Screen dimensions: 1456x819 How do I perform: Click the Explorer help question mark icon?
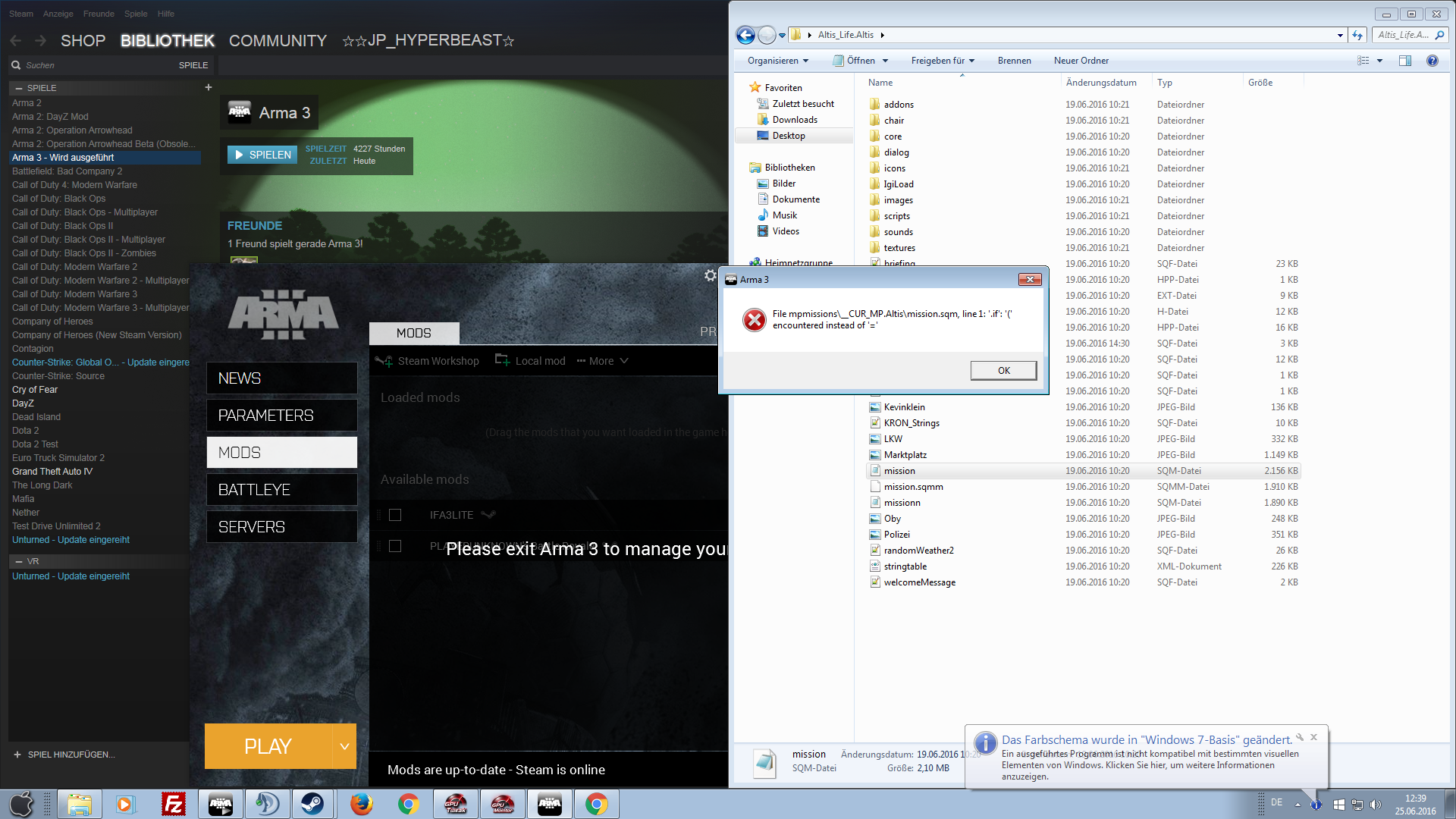click(x=1432, y=61)
